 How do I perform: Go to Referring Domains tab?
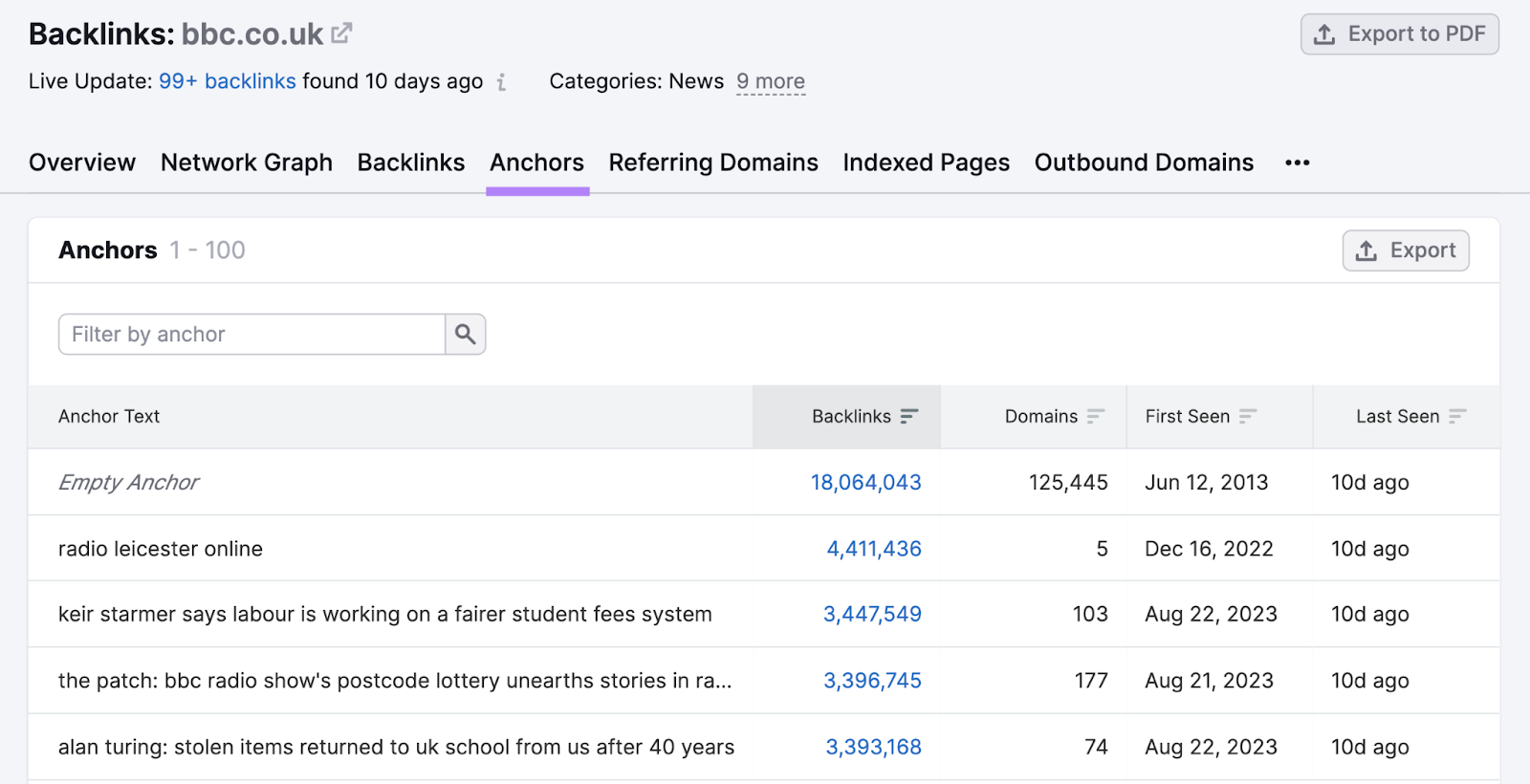[x=713, y=163]
